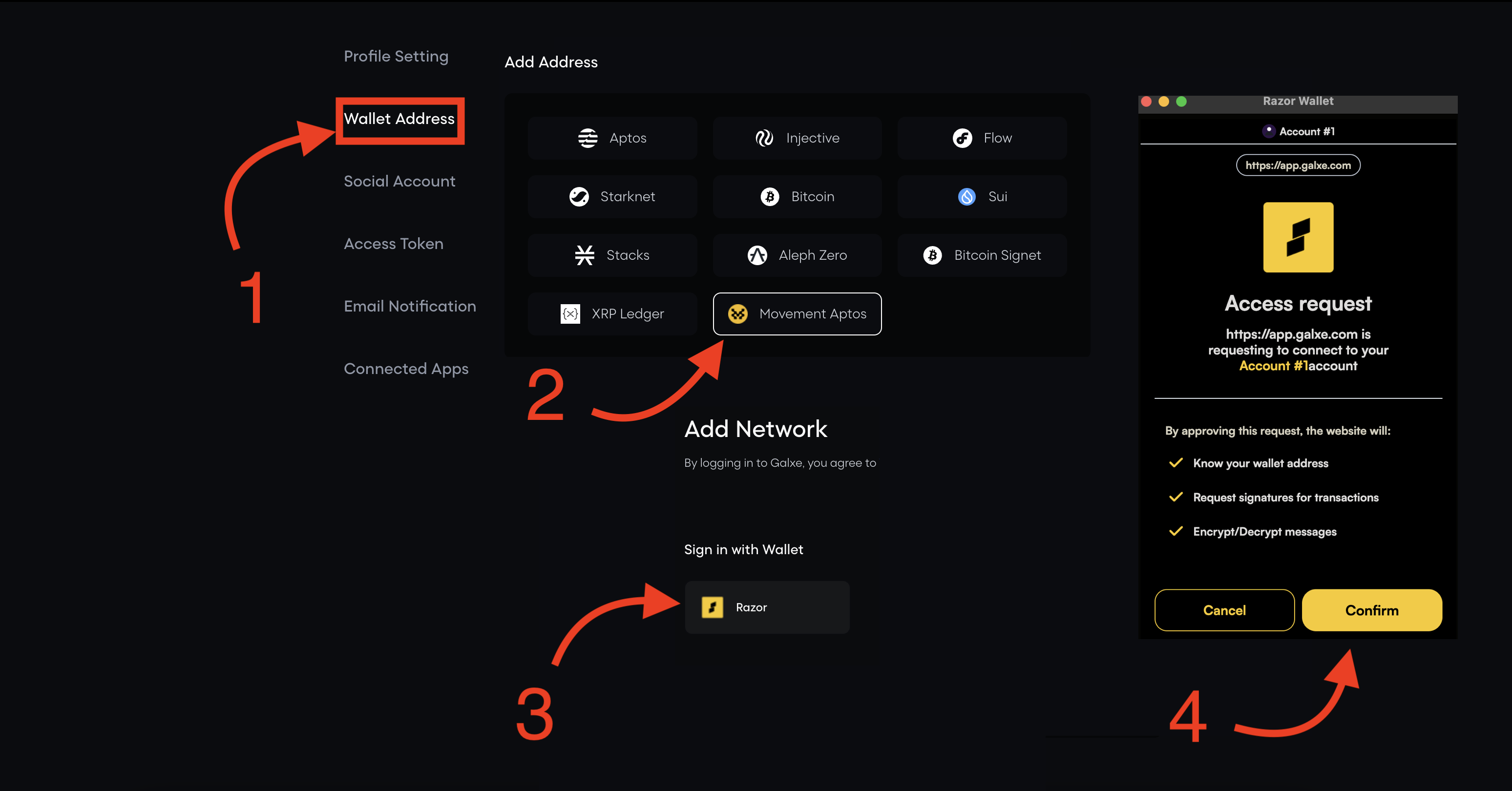
Task: Open the Wallet Address settings tab
Action: (x=399, y=119)
